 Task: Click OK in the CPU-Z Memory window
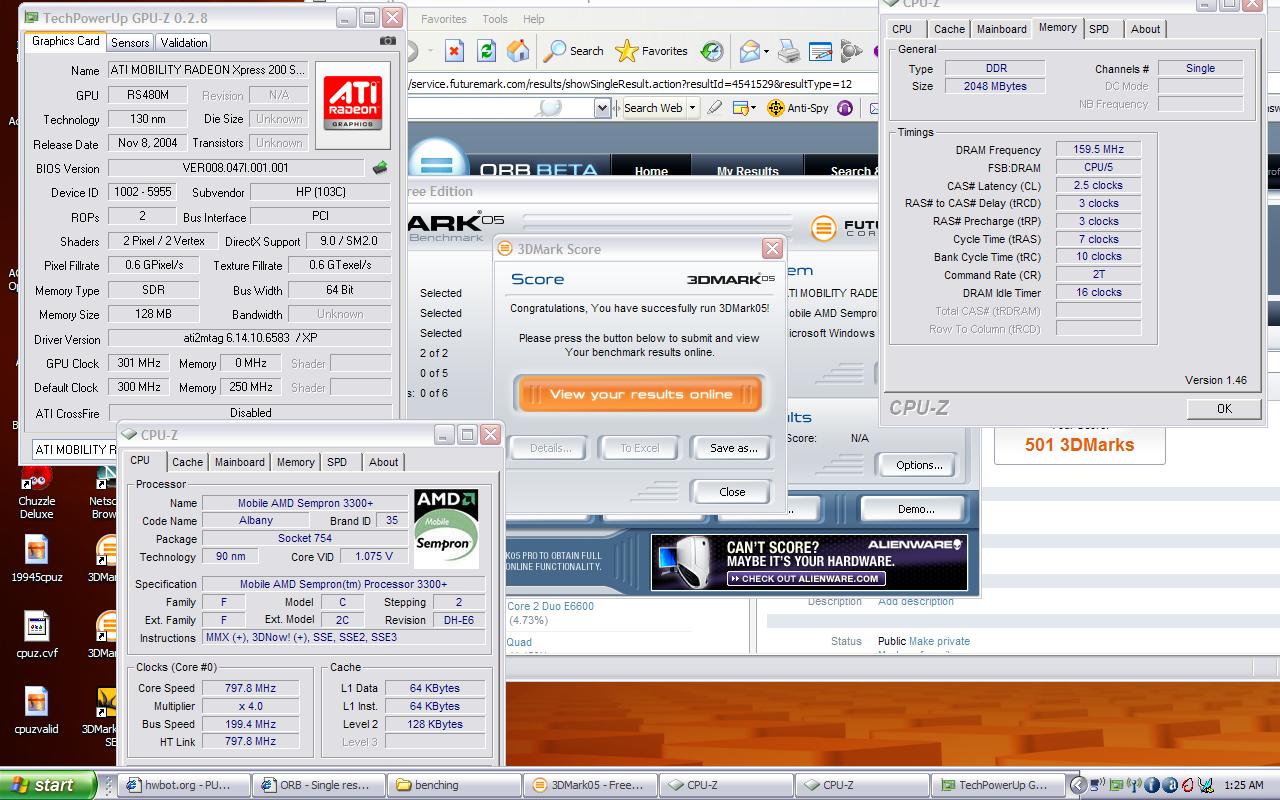1224,408
